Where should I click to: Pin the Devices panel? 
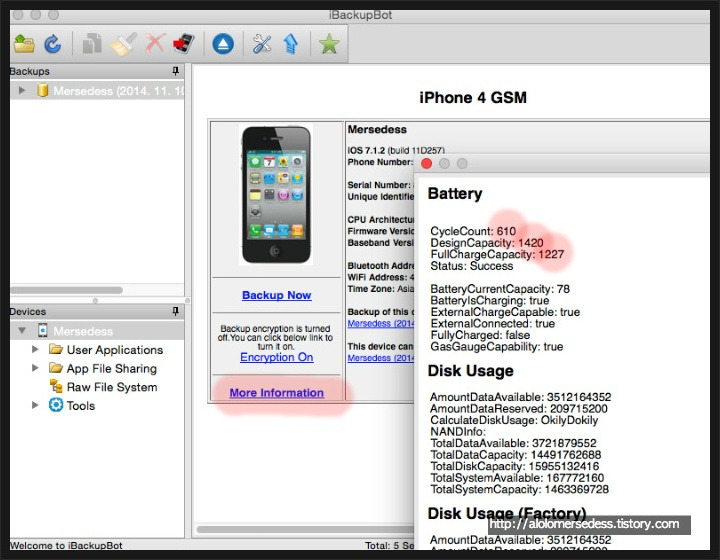tap(175, 311)
